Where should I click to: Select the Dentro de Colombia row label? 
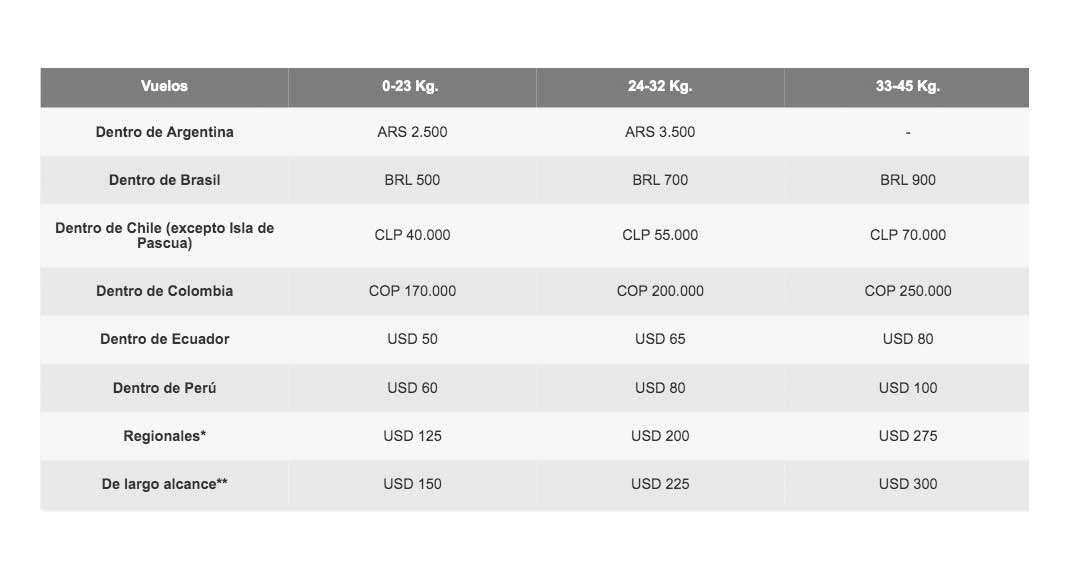pyautogui.click(x=164, y=291)
